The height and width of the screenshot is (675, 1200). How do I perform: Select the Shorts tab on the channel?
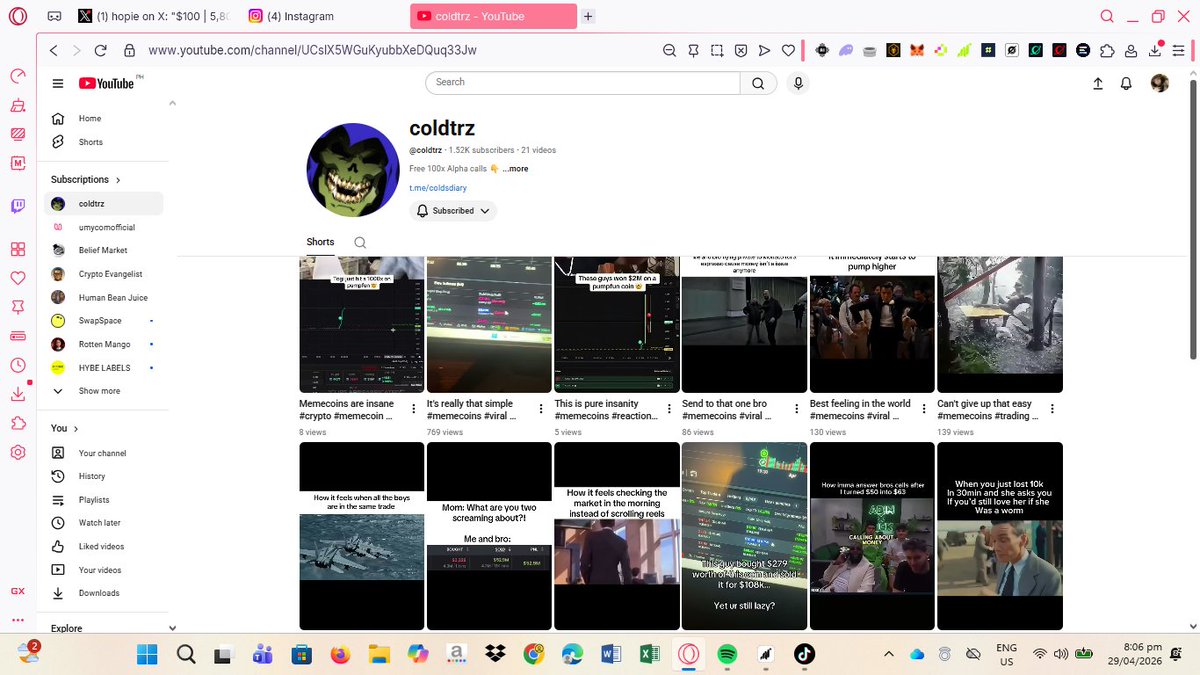pyautogui.click(x=320, y=242)
